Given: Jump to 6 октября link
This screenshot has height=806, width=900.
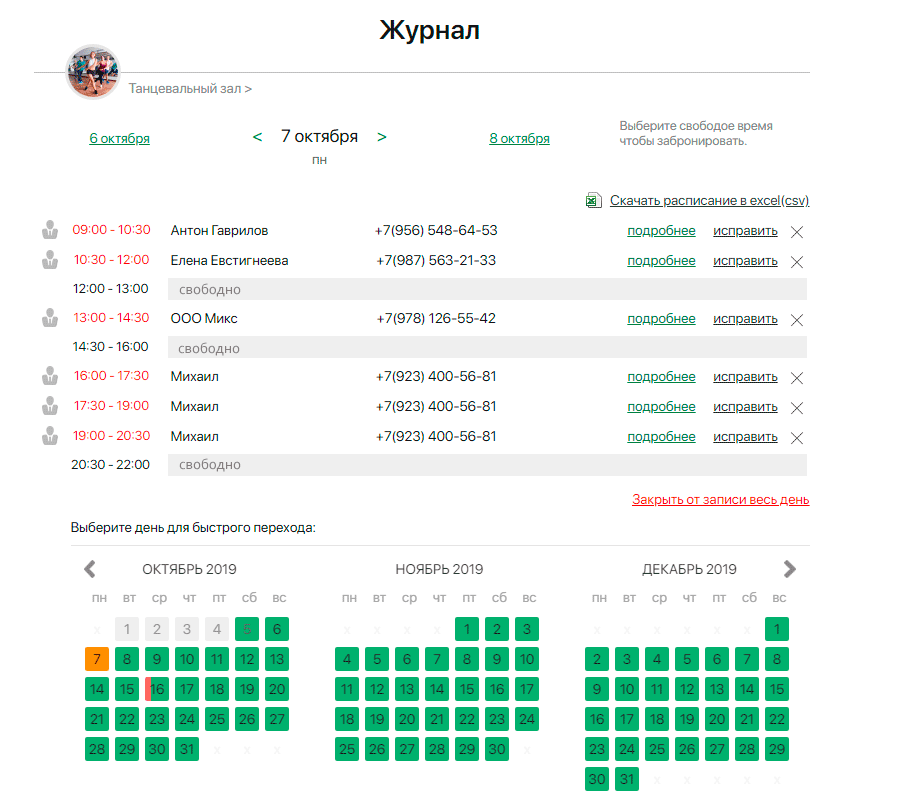Looking at the screenshot, I should 119,139.
